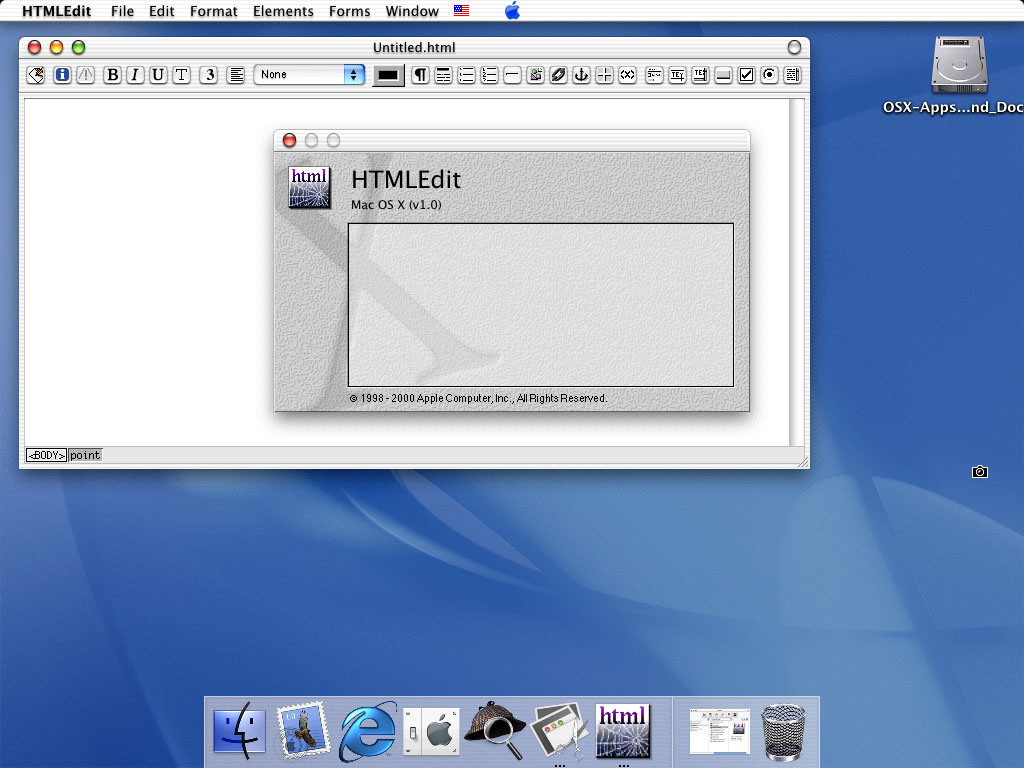Insert a text field form element
Image resolution: width=1024 pixels, height=768 pixels.
[x=677, y=75]
